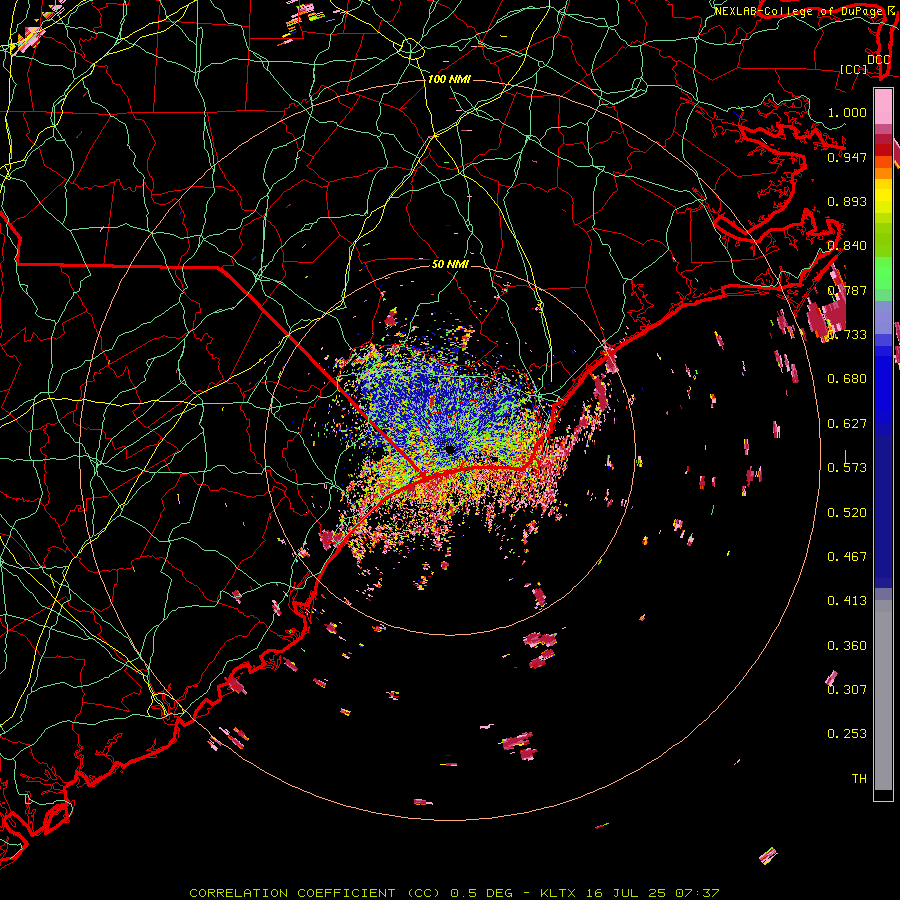The height and width of the screenshot is (900, 900).
Task: Click the 0.573 scale value
Action: (847, 468)
